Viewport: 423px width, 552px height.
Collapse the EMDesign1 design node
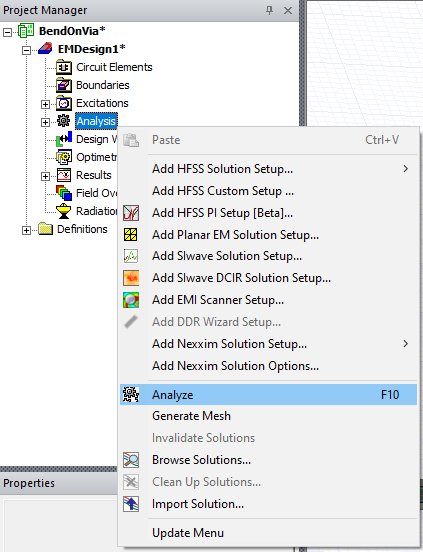(x=26, y=50)
